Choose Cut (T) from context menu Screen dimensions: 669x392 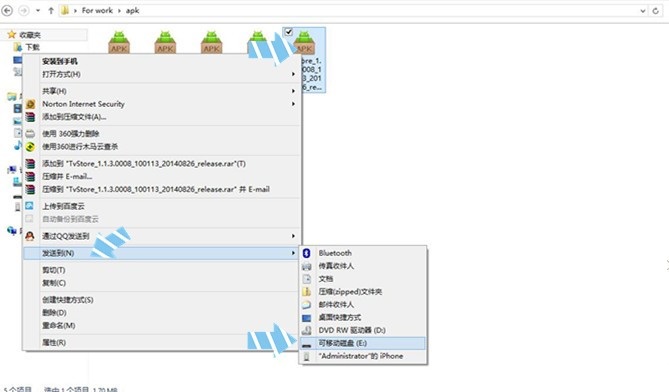point(162,270)
